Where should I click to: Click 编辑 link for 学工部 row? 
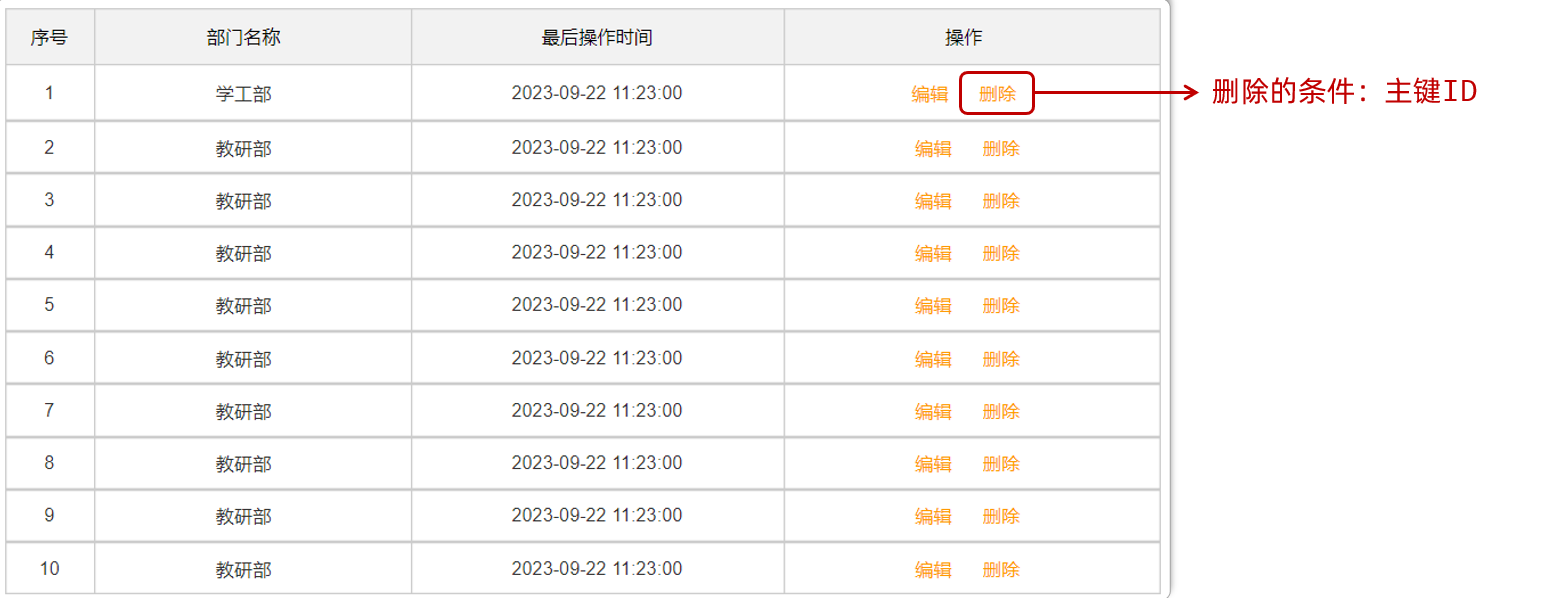tap(929, 95)
